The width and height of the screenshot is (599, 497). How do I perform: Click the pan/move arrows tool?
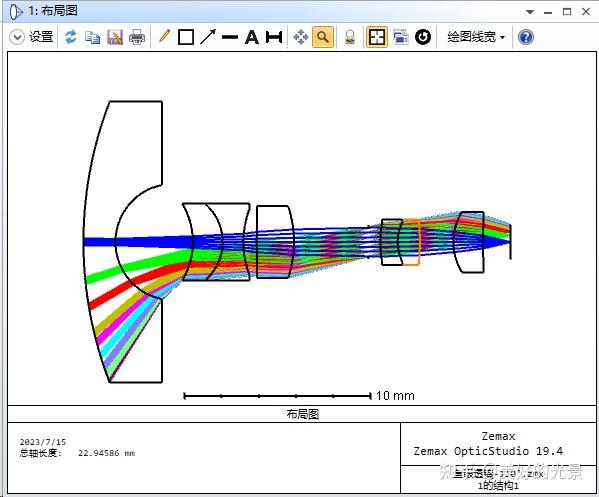point(301,37)
